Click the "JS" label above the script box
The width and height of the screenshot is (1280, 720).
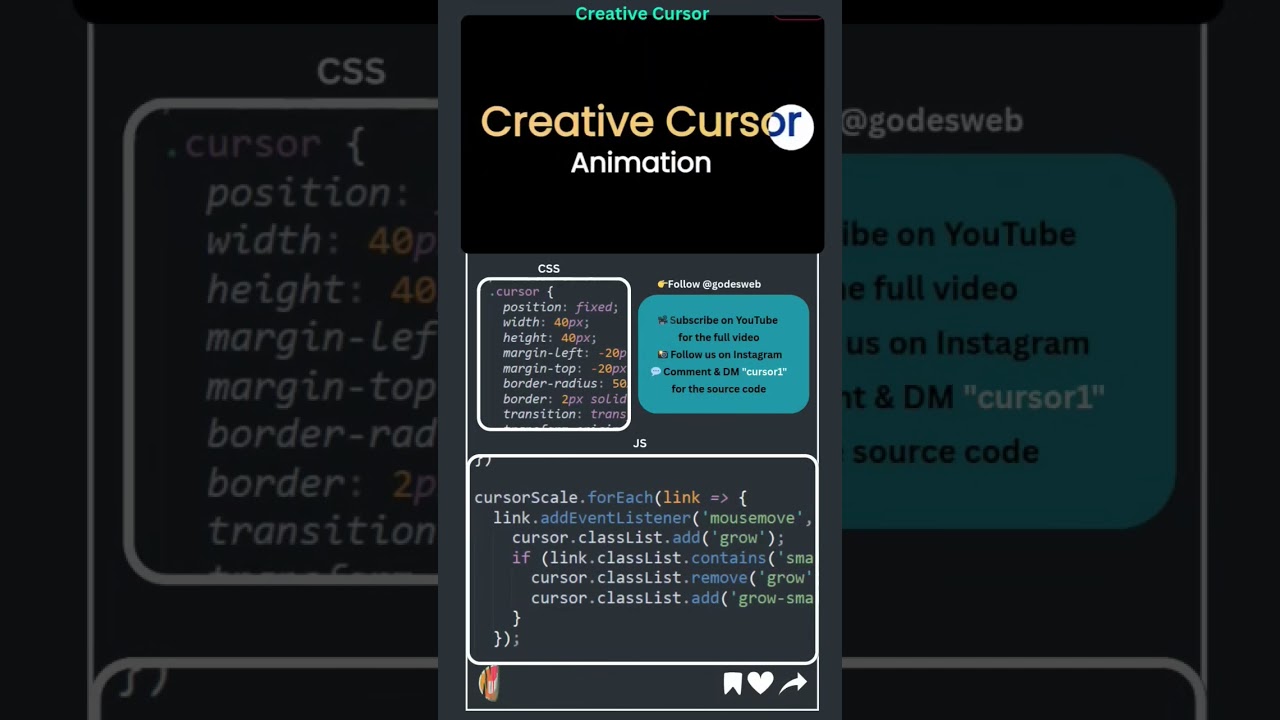[x=640, y=443]
